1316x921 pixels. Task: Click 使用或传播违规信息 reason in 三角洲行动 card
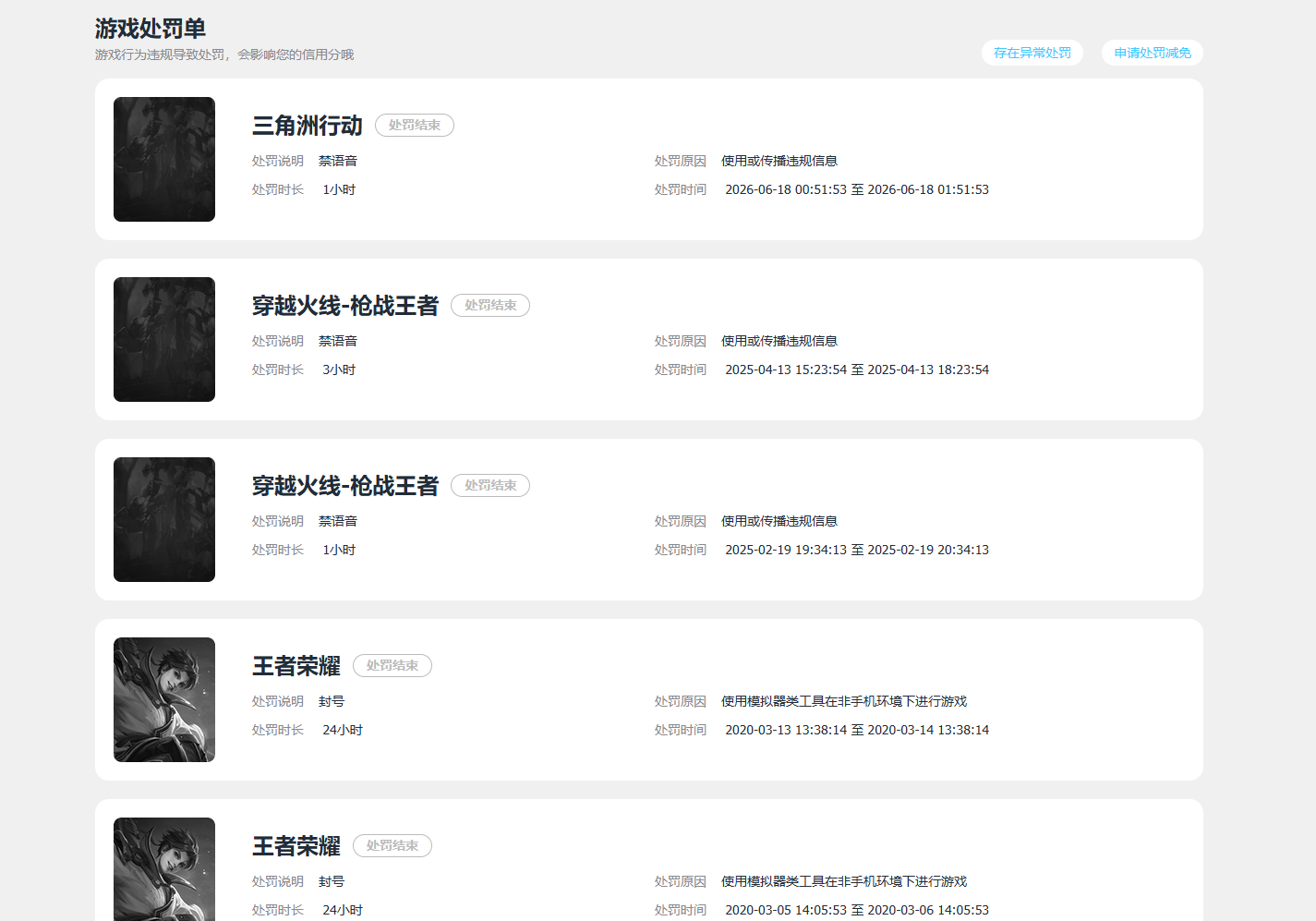click(x=779, y=161)
